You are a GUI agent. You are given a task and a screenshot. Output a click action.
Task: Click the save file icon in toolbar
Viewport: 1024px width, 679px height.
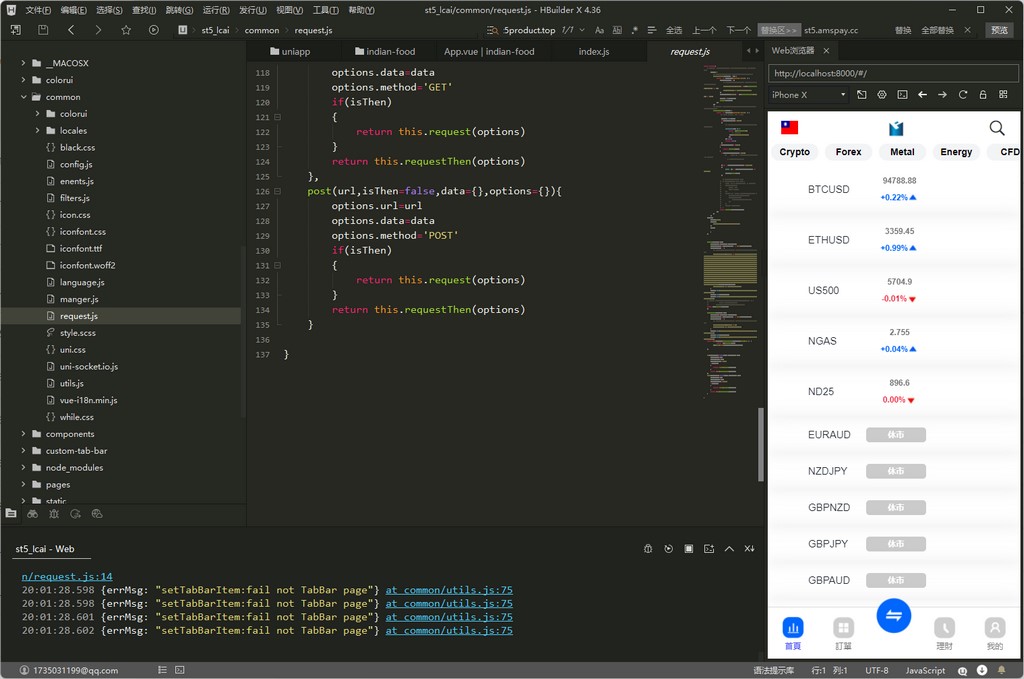[43, 30]
